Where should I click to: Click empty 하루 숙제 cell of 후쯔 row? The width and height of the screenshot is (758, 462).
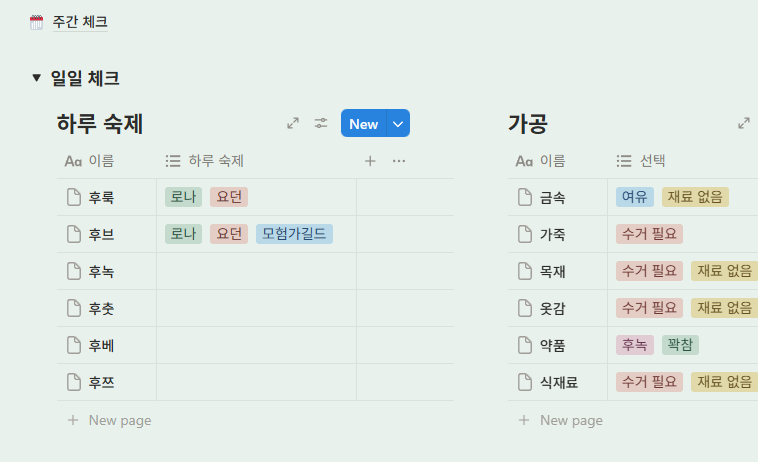[256, 382]
